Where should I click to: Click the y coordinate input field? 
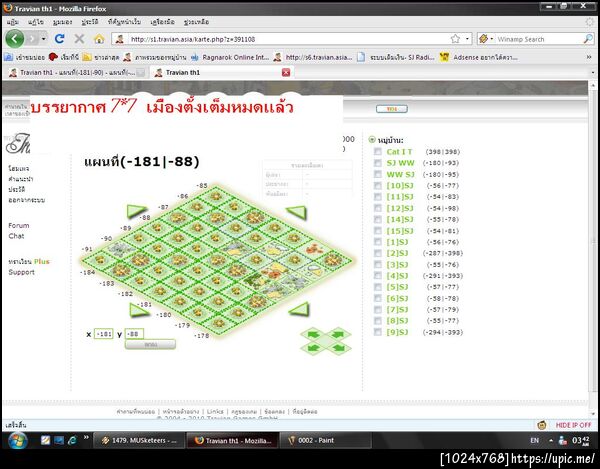pos(134,334)
